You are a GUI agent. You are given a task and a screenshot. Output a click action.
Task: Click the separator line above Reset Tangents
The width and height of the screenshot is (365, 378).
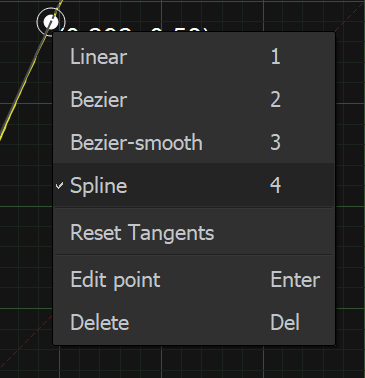pos(194,208)
